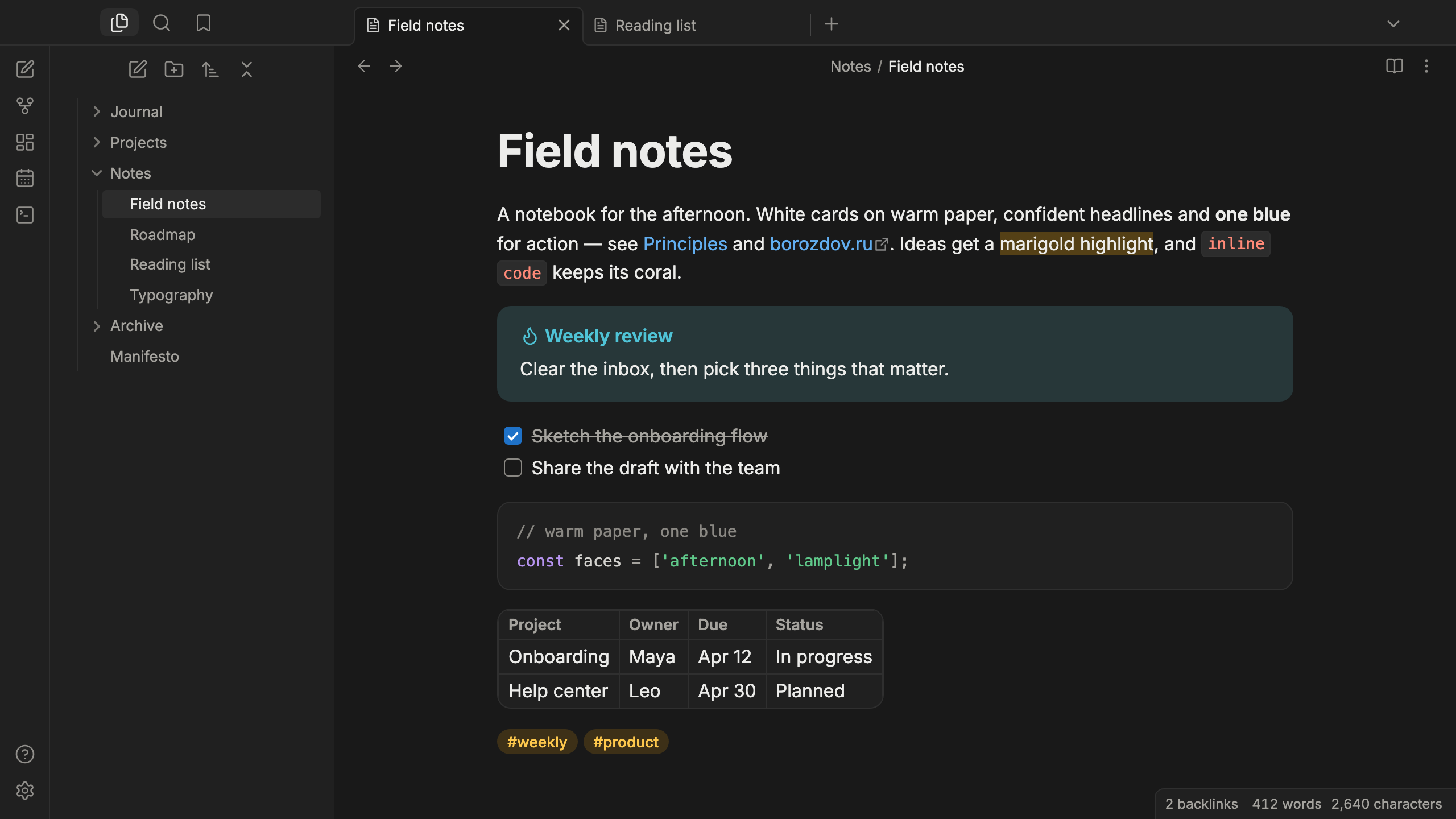Select Field notes in the file tree
The image size is (1456, 819).
(212, 204)
